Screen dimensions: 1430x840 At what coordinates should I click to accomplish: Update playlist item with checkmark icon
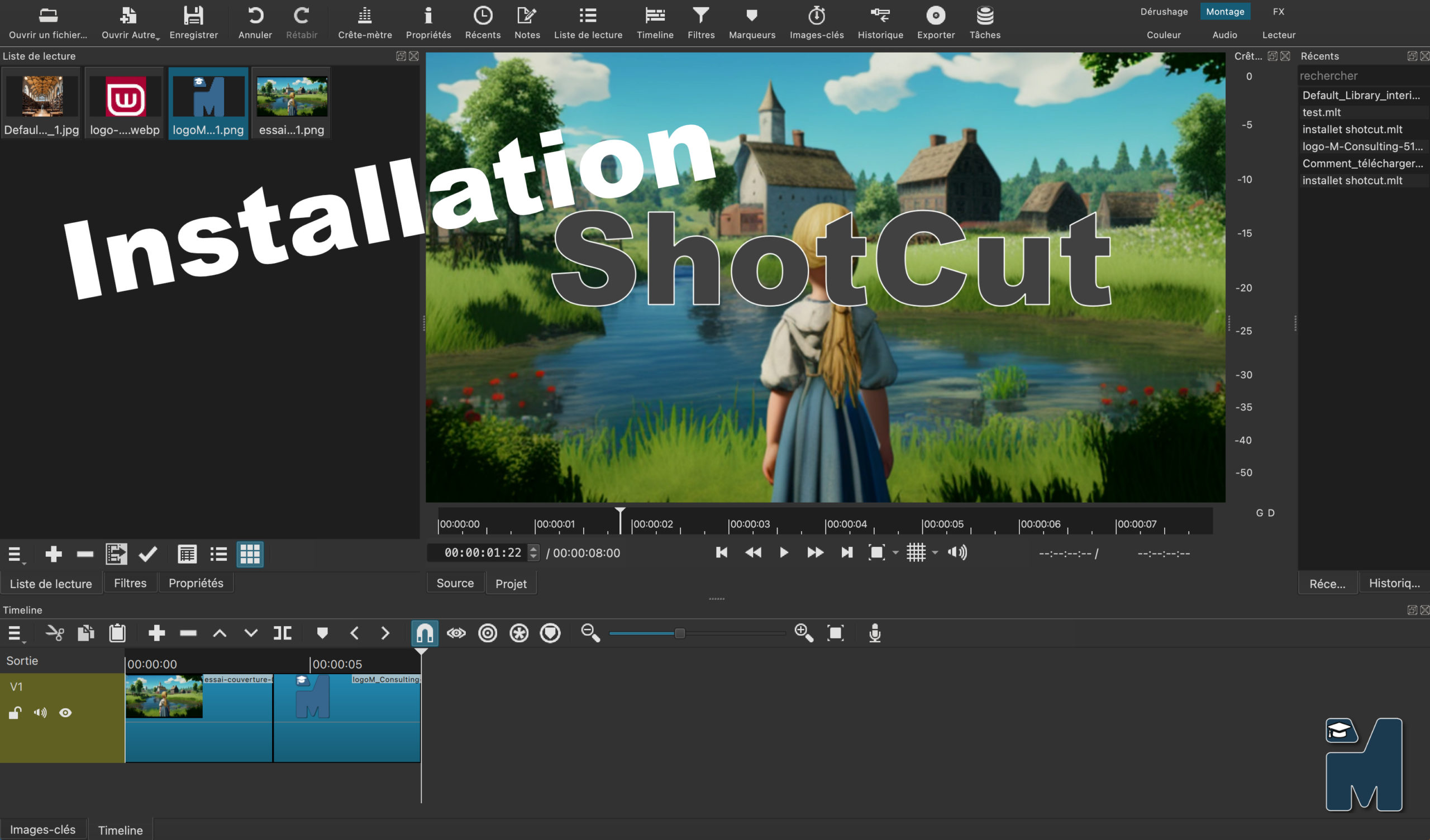click(148, 554)
